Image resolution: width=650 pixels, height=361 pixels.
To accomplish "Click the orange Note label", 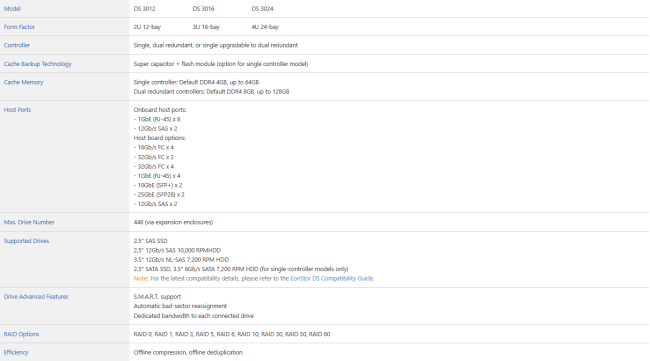I will point(141,279).
